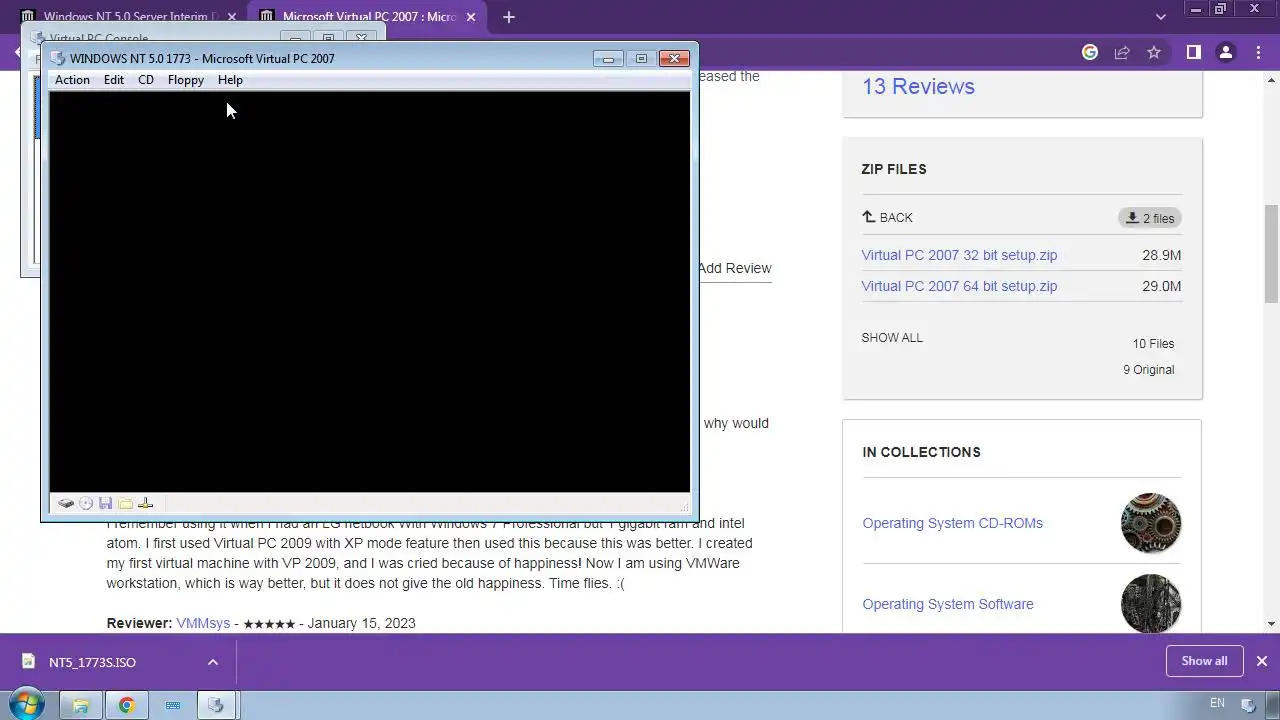1280x720 pixels.
Task: Click the Operating System Software thumbnail
Action: (1151, 603)
